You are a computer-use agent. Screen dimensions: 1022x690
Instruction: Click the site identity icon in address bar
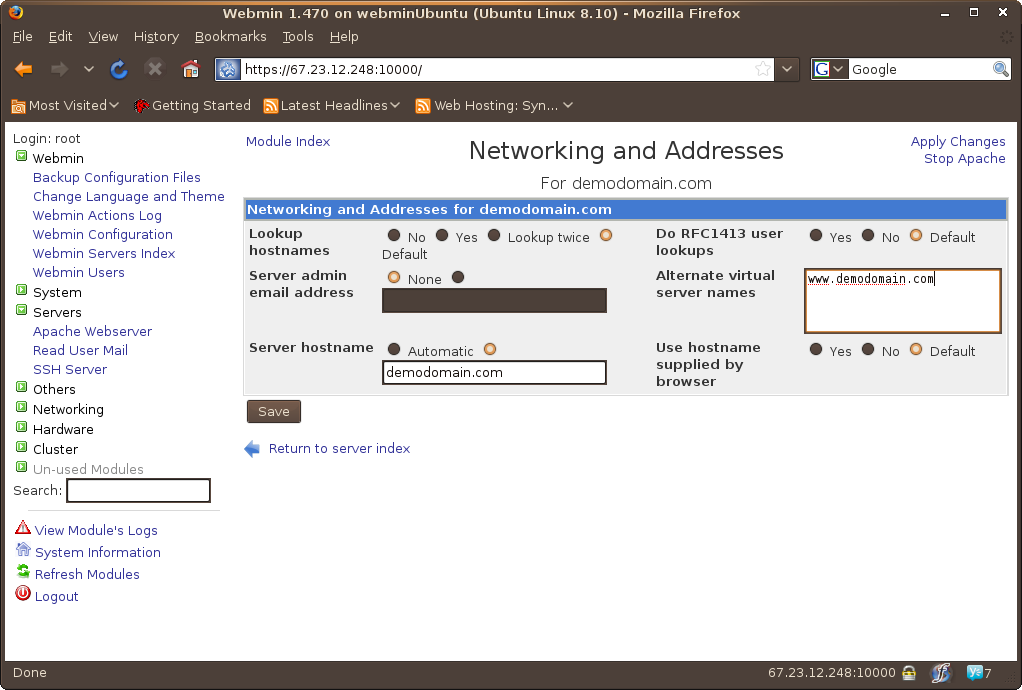228,69
